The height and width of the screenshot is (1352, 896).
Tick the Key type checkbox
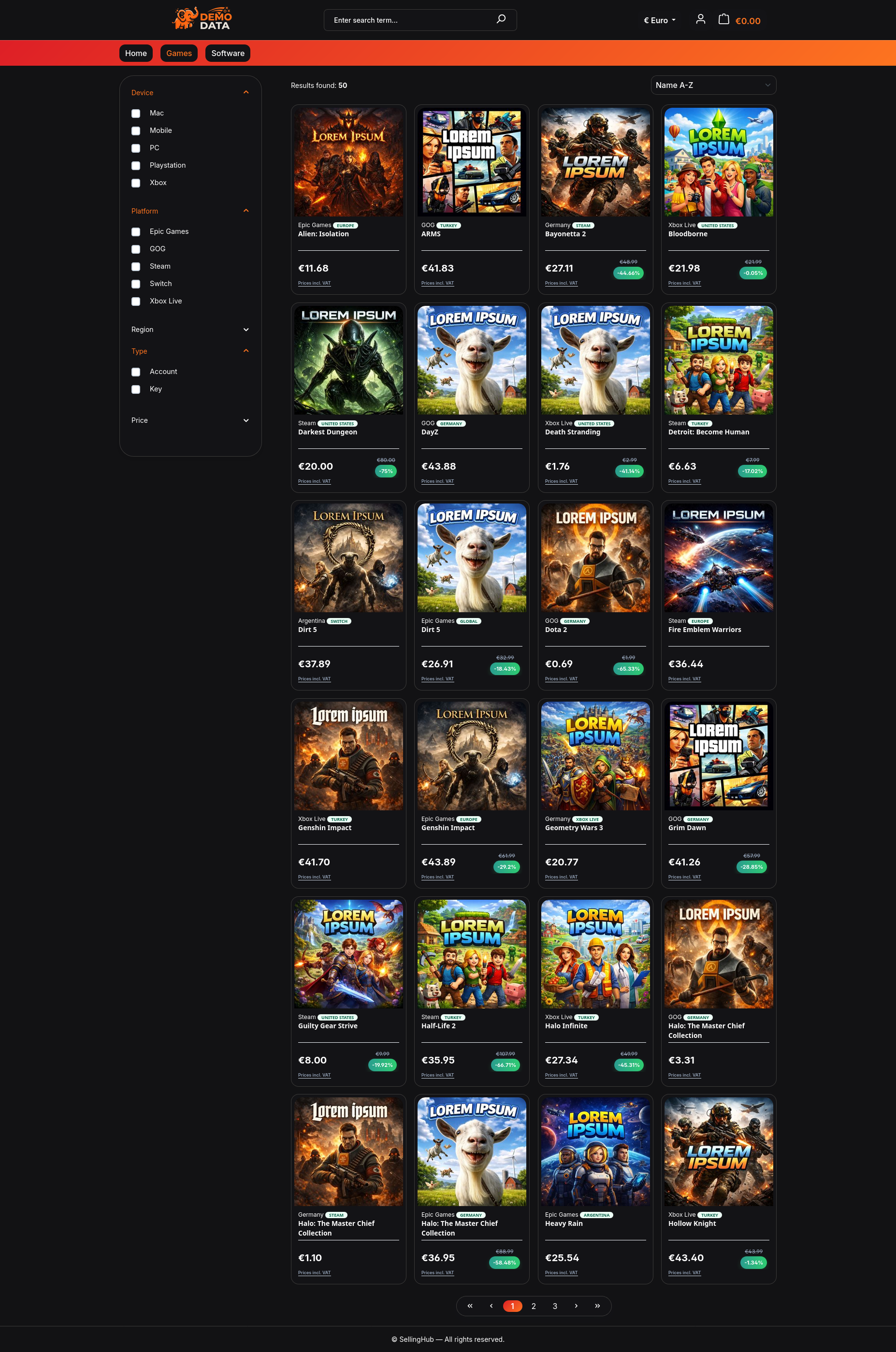pos(136,389)
